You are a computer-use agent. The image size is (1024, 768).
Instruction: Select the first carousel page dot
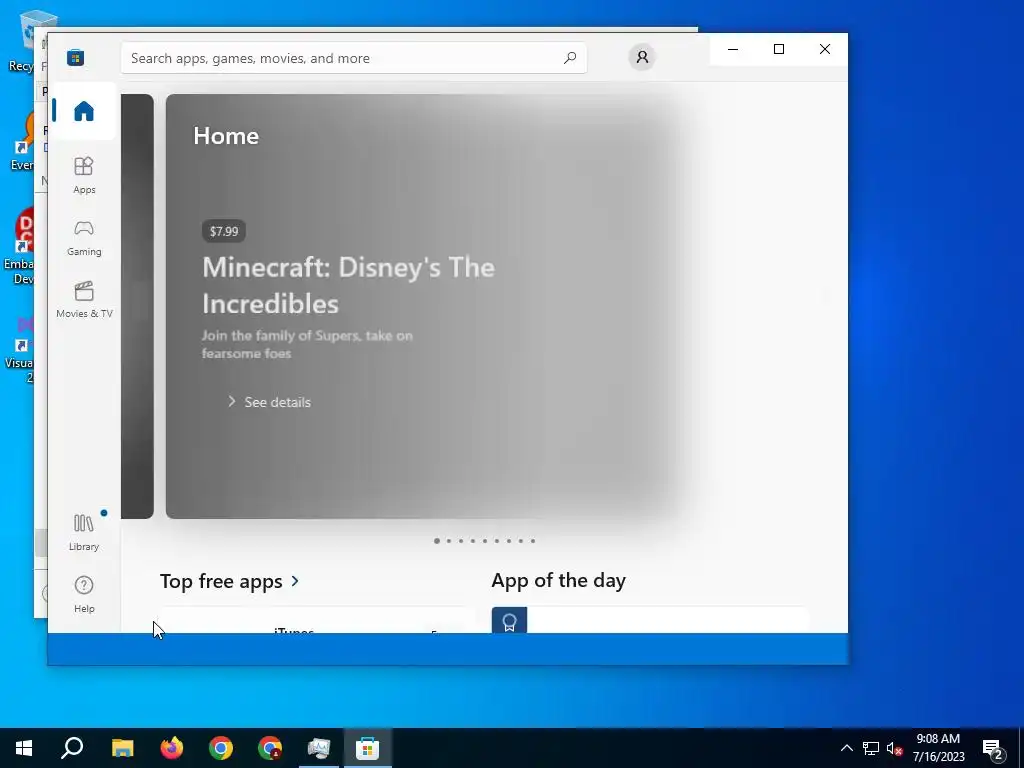click(x=437, y=541)
